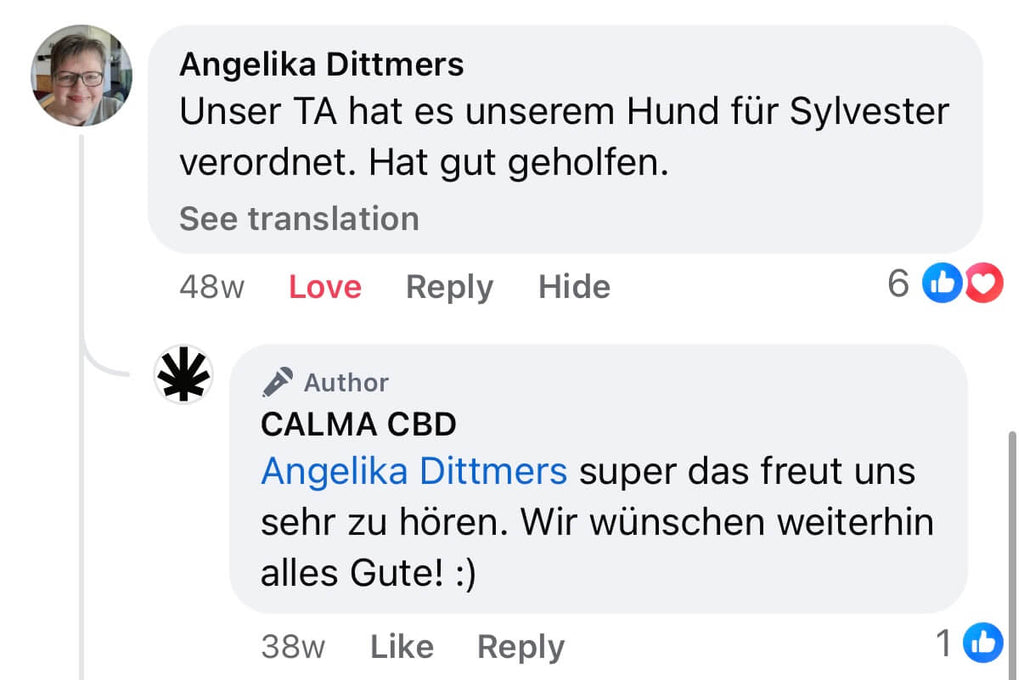The width and height of the screenshot is (1024, 680).
Task: Open the CALMA CBD page name
Action: (358, 424)
